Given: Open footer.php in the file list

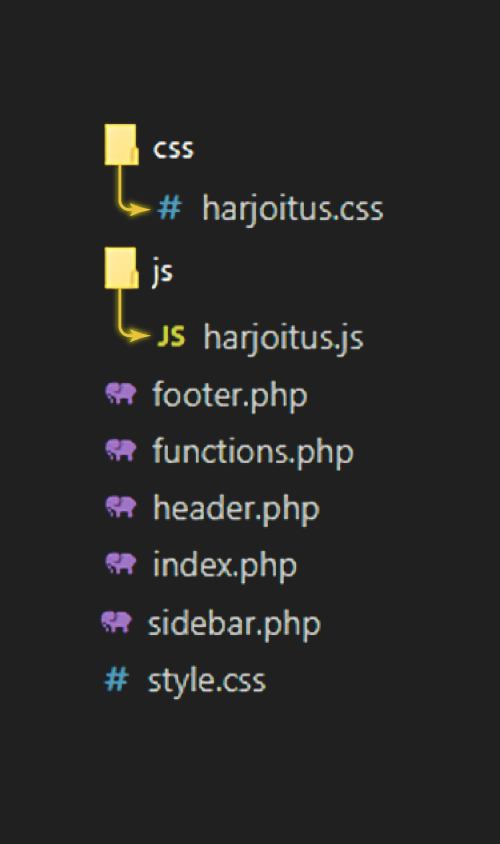Looking at the screenshot, I should click(x=230, y=396).
